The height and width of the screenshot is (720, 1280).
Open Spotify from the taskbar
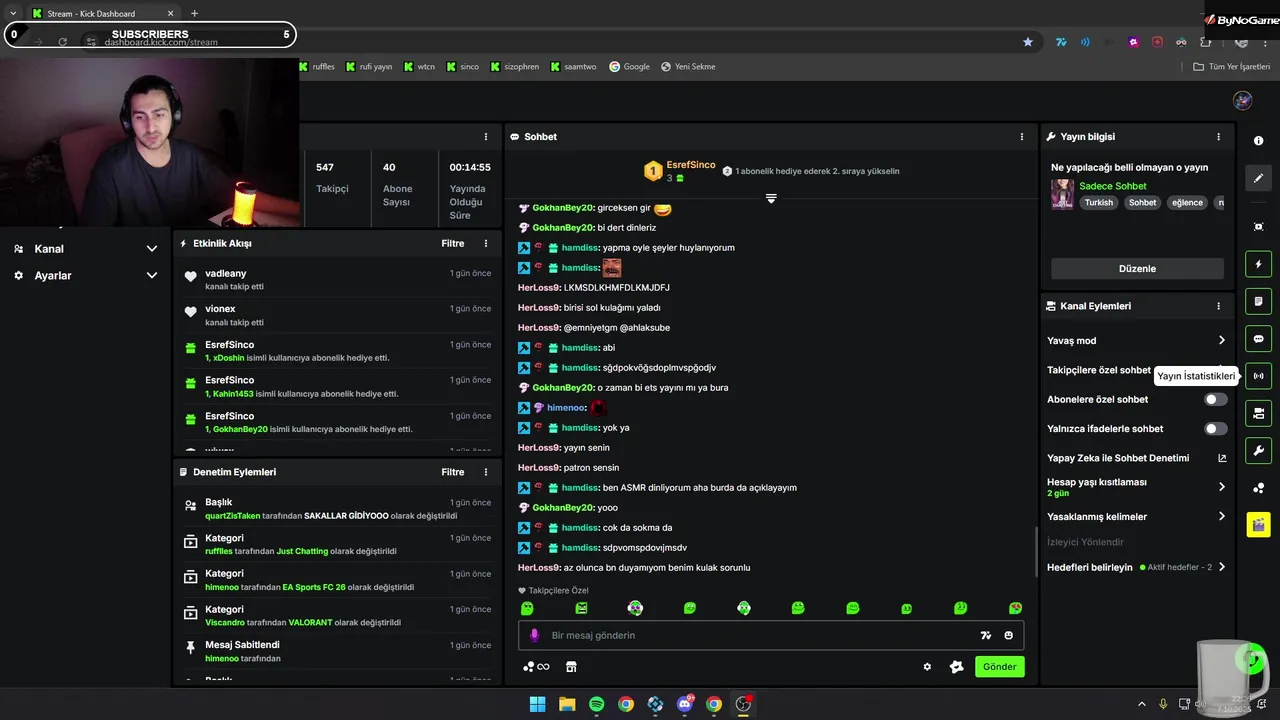click(x=596, y=704)
